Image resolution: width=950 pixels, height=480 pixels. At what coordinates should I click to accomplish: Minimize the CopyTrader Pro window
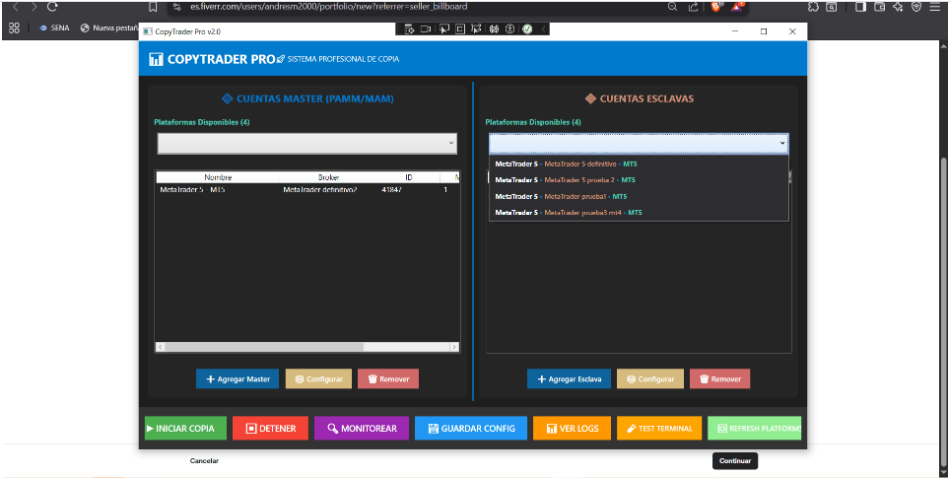[x=735, y=32]
